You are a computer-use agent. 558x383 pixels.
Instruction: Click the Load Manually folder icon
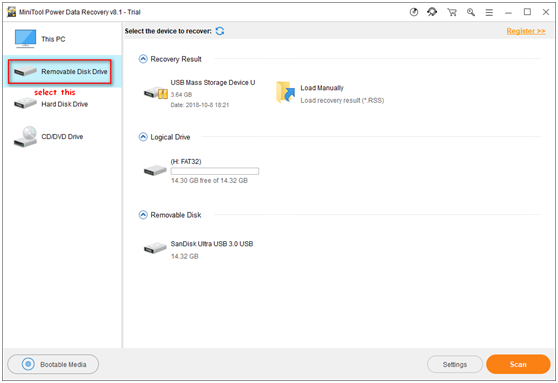pyautogui.click(x=285, y=92)
